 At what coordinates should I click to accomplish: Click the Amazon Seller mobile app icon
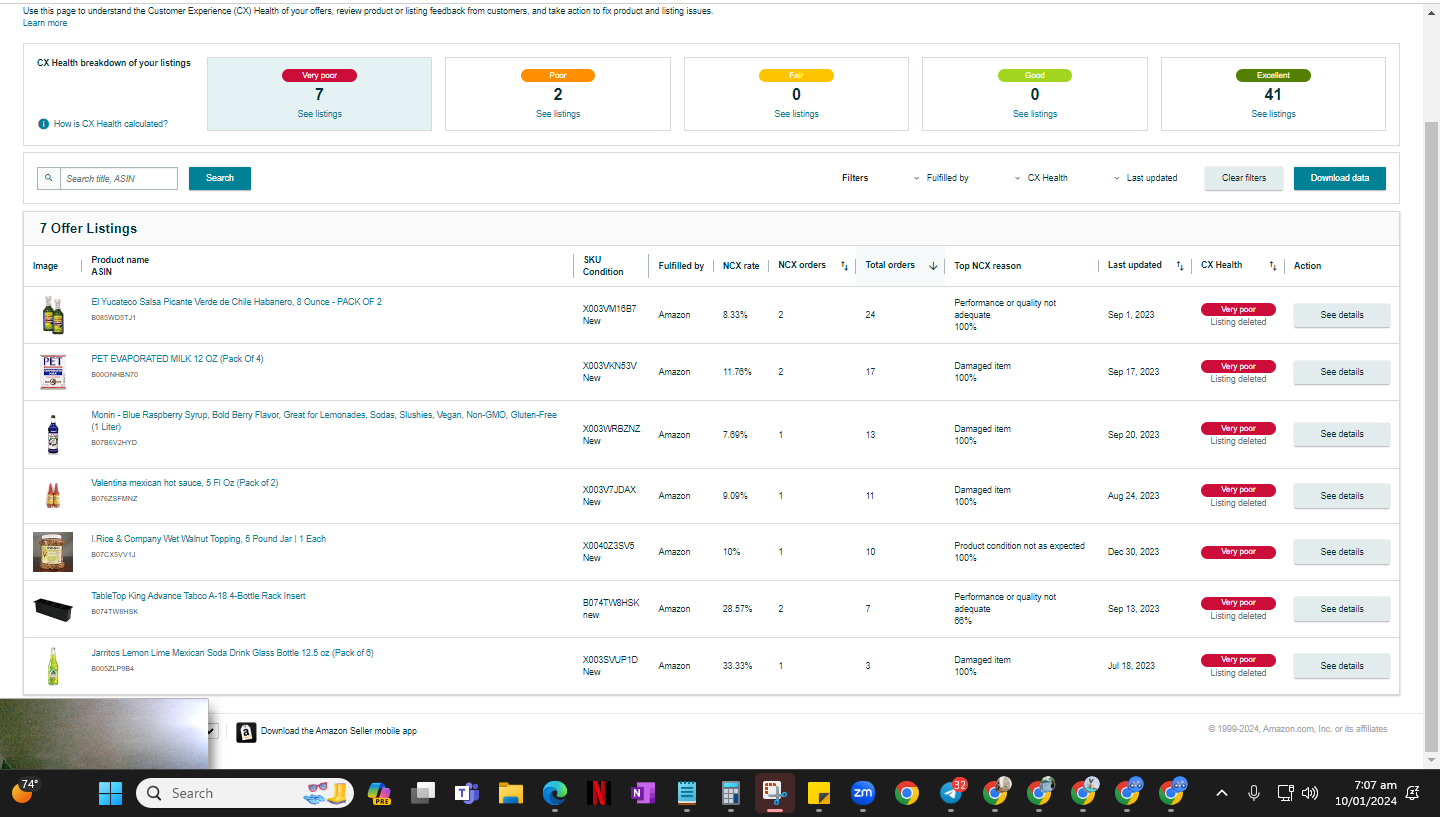(x=246, y=732)
